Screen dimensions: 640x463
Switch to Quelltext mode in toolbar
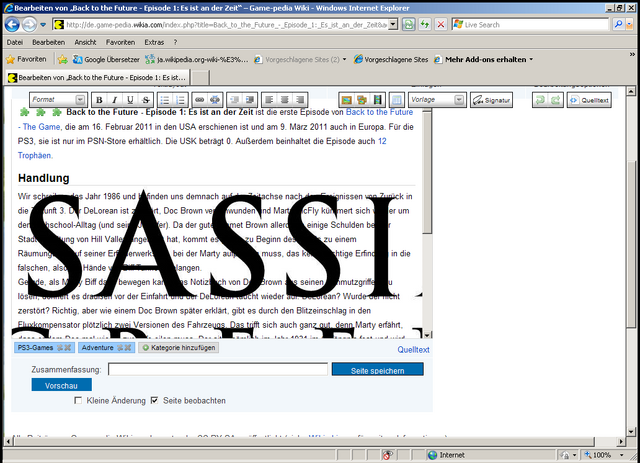tap(589, 100)
